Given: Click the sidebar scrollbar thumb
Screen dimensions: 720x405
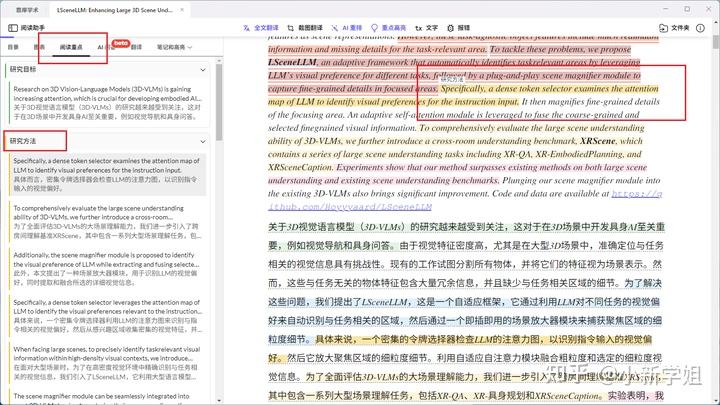Looking at the screenshot, I should (219, 102).
